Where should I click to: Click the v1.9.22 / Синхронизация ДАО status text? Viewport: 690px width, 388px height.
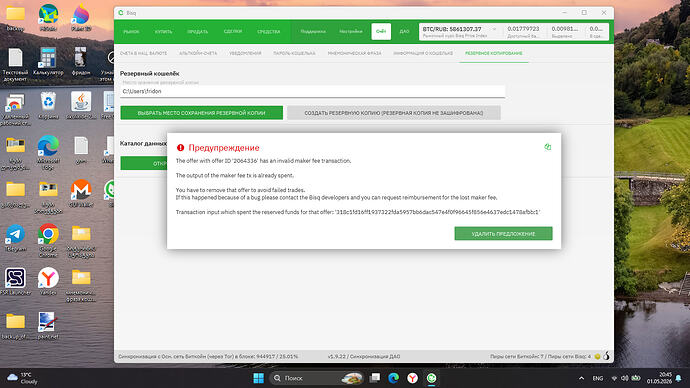pos(364,356)
